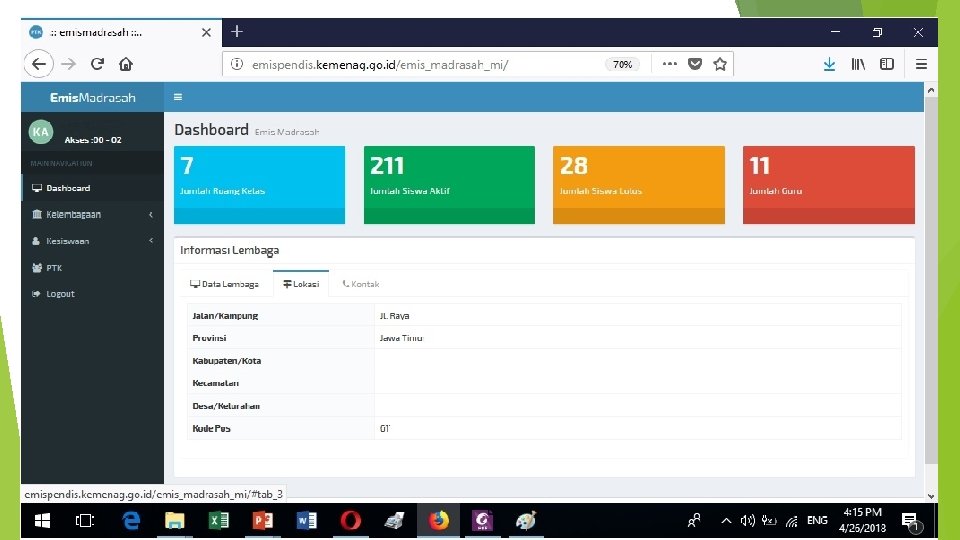Open the downloads arrow icon
This screenshot has height=540, width=960.
tap(829, 64)
